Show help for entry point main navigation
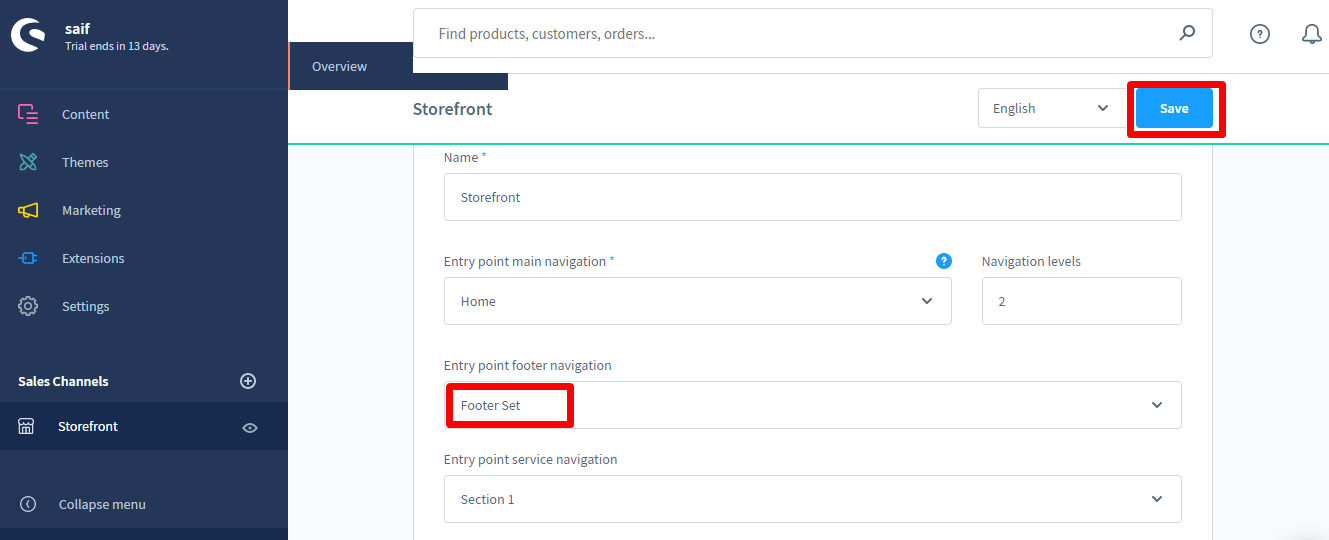 tap(943, 261)
